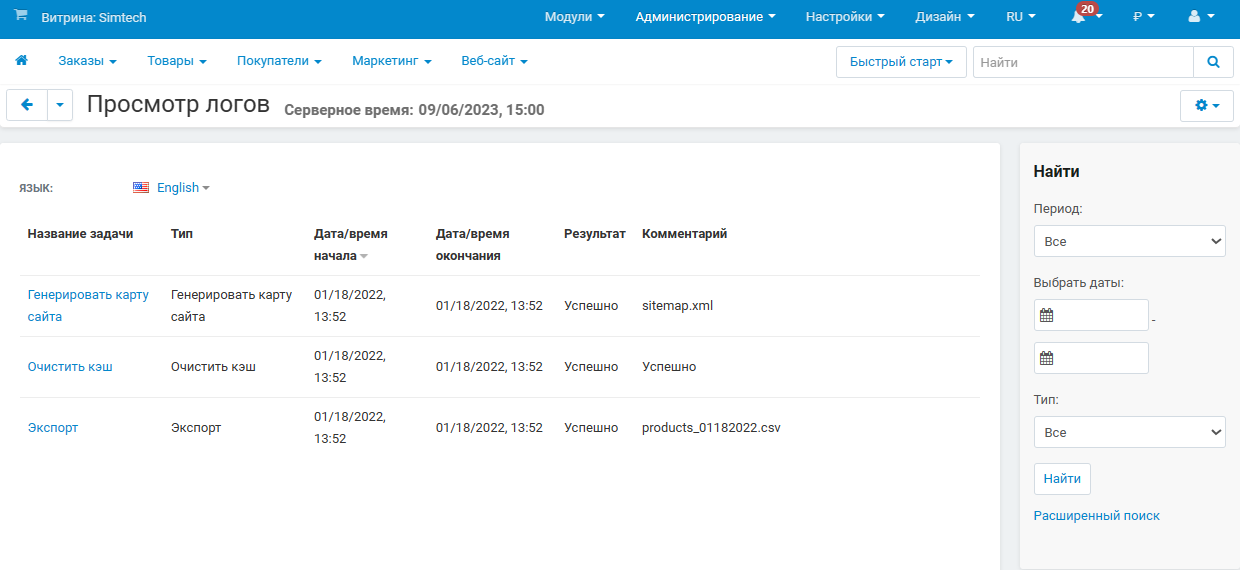Image resolution: width=1240 pixels, height=570 pixels.
Task: Open the Маркетинг menu
Action: click(392, 61)
